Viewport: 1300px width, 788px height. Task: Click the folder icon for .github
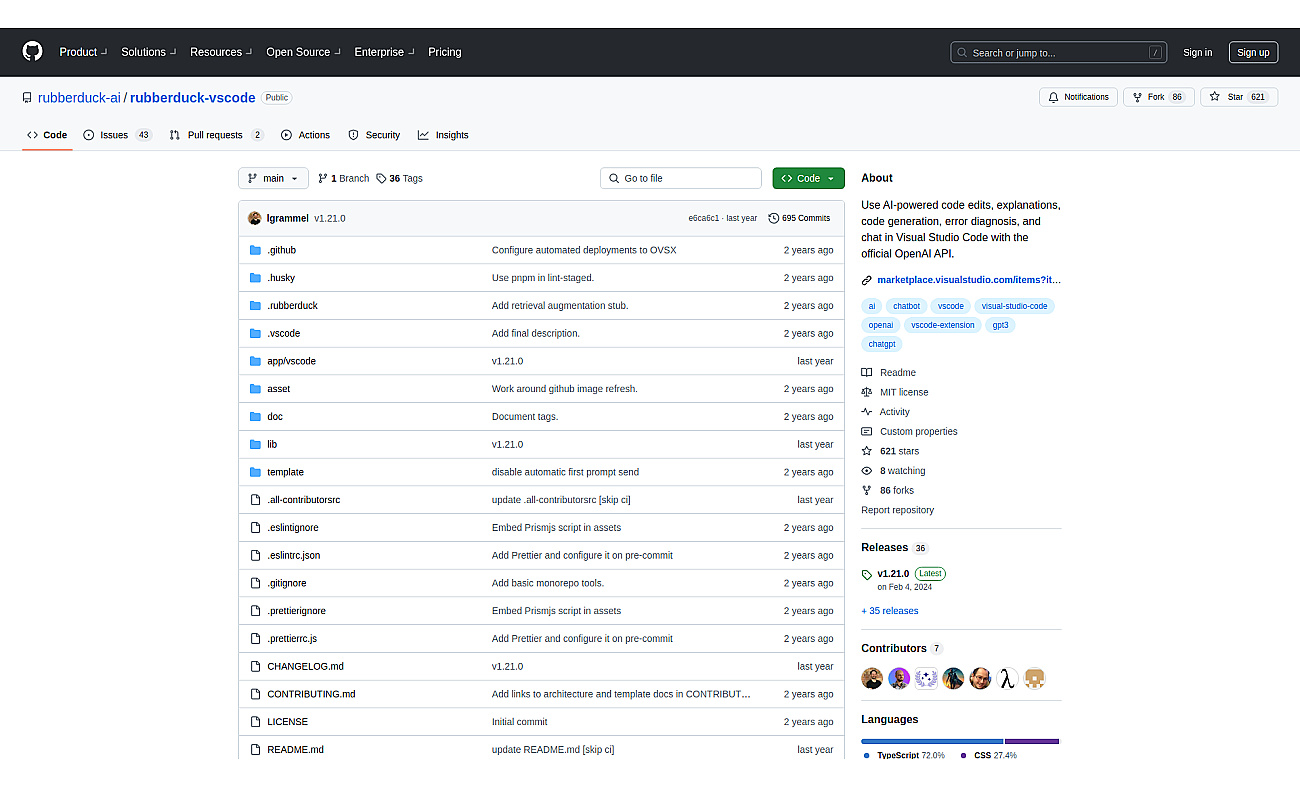click(256, 250)
